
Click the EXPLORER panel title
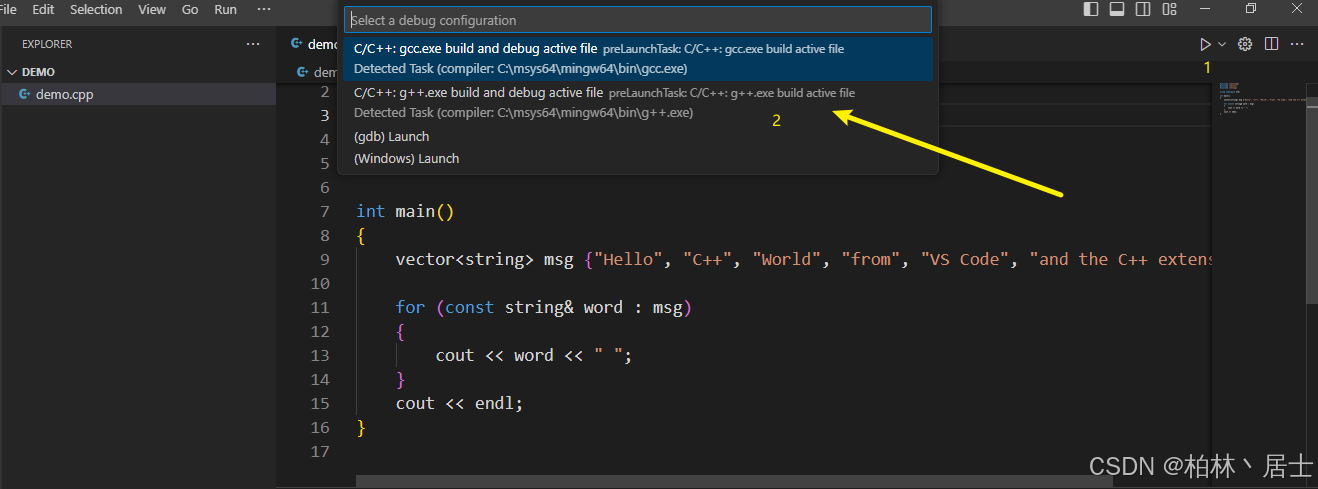47,44
